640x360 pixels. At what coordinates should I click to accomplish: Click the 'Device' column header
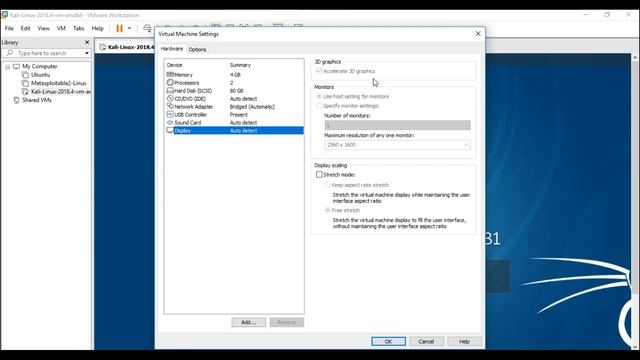pyautogui.click(x=174, y=65)
